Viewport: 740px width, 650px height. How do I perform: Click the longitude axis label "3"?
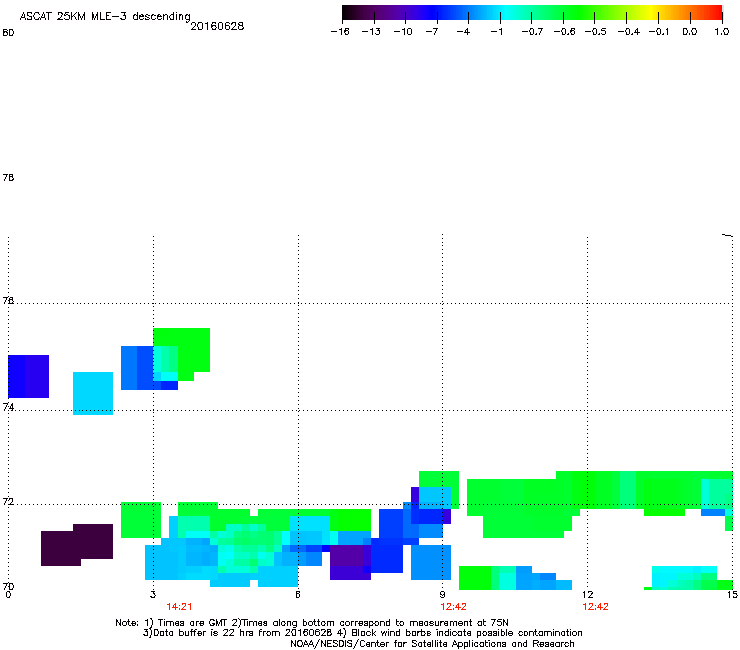(x=153, y=594)
